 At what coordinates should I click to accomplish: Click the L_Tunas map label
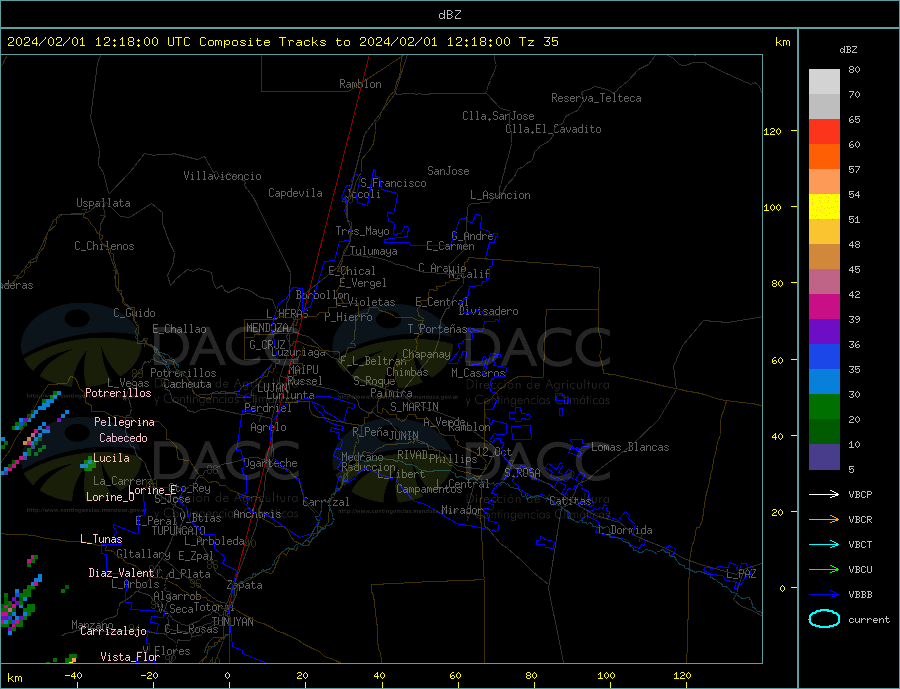[x=101, y=539]
